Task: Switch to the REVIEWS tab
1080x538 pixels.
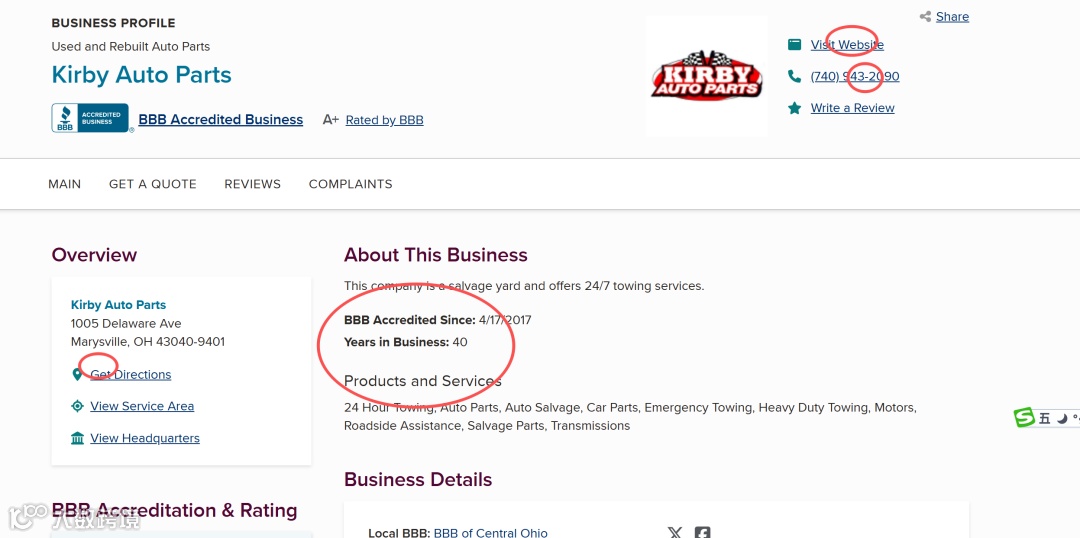Action: [253, 184]
